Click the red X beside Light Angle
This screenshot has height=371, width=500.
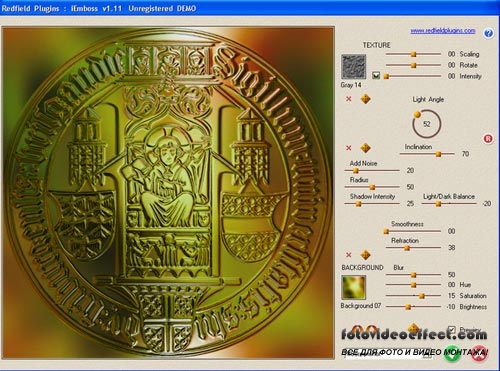[x=349, y=99]
